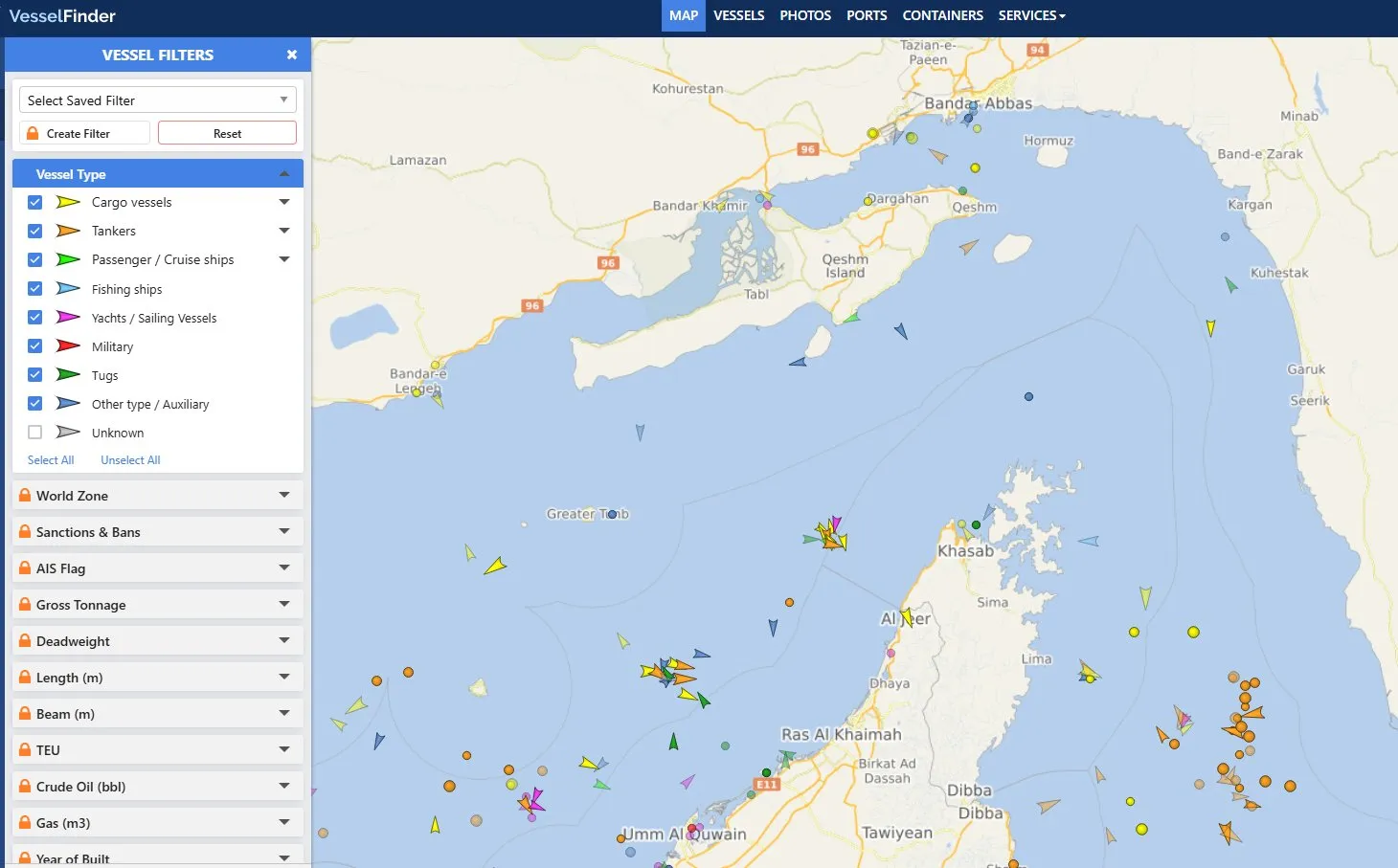Expand the Gross Tonnage filter section

[x=284, y=604]
